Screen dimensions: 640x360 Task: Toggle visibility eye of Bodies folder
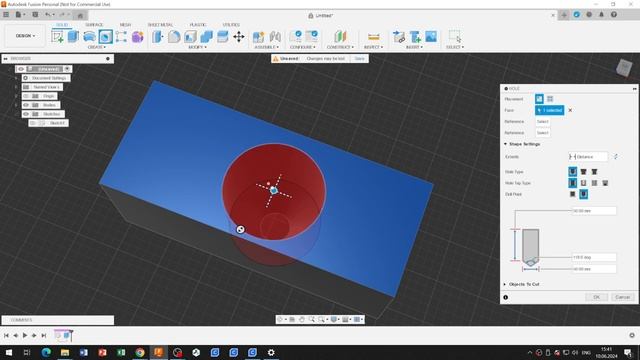click(26, 105)
